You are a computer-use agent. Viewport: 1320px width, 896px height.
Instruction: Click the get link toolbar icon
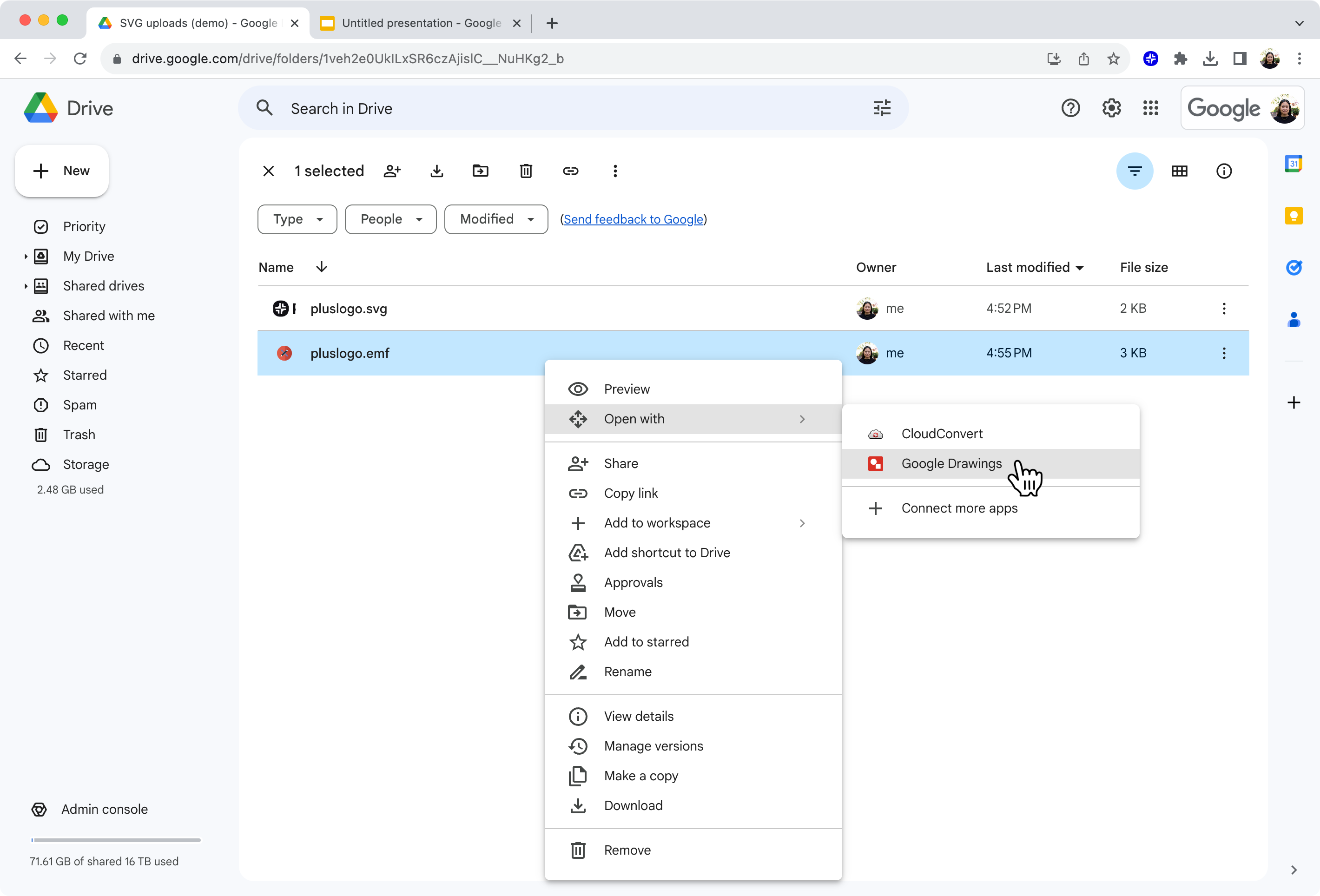[x=570, y=171]
